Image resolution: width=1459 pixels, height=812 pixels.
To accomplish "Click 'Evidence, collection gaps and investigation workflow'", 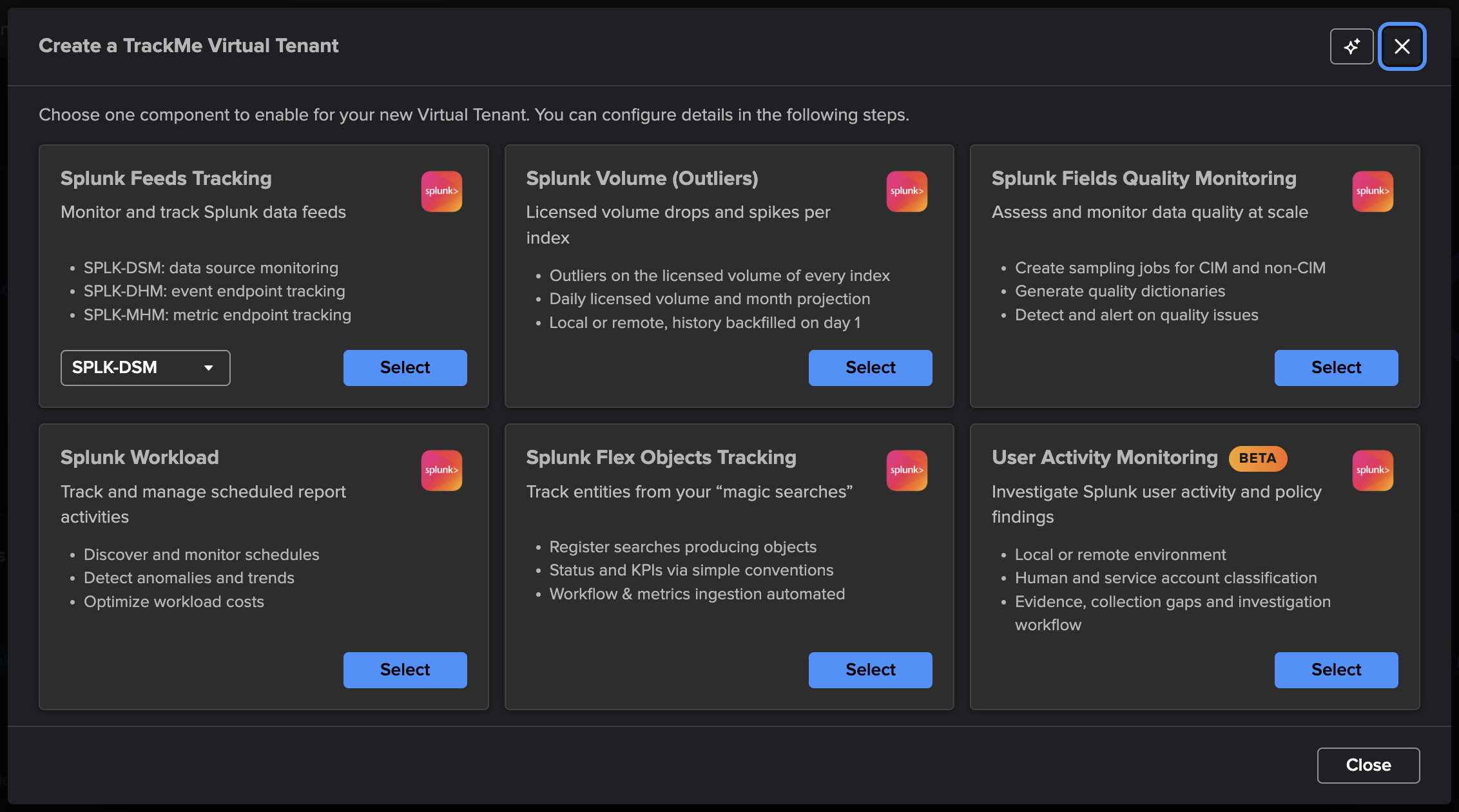I will pos(1173,614).
